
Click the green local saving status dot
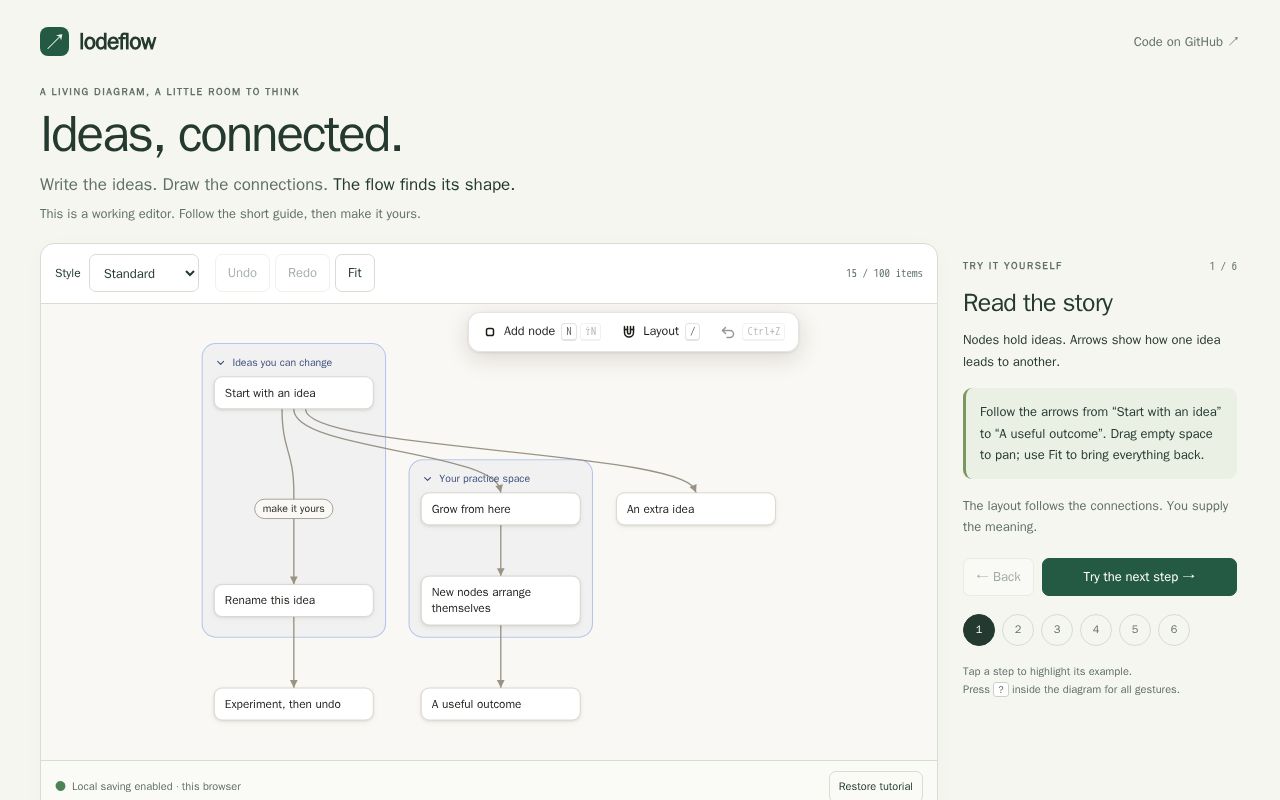click(x=60, y=786)
